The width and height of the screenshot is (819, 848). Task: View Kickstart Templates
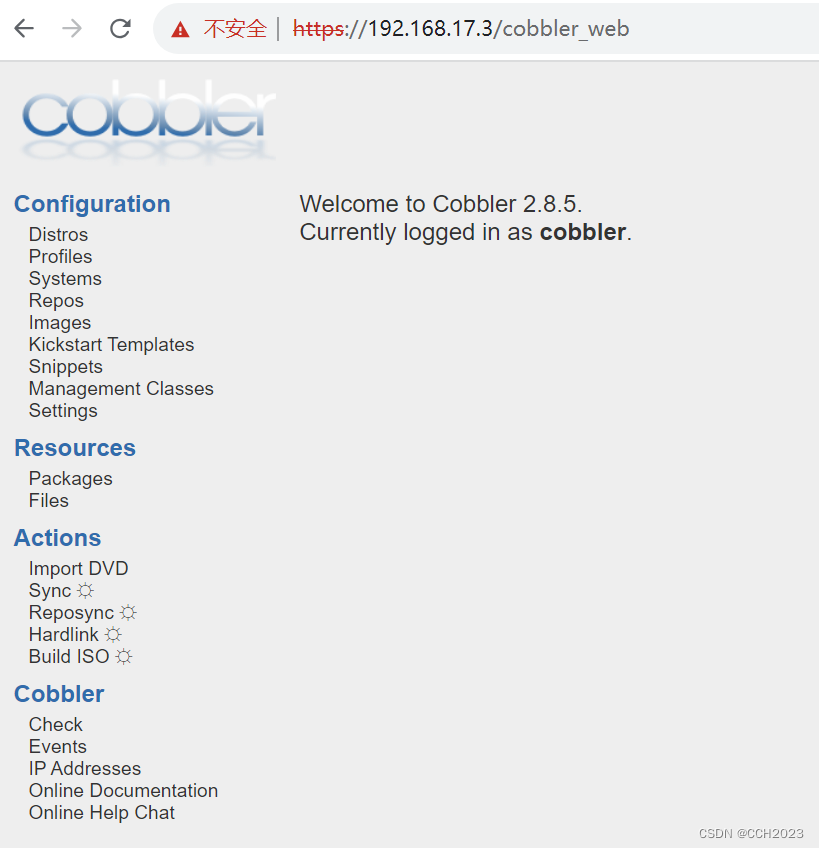pos(111,344)
